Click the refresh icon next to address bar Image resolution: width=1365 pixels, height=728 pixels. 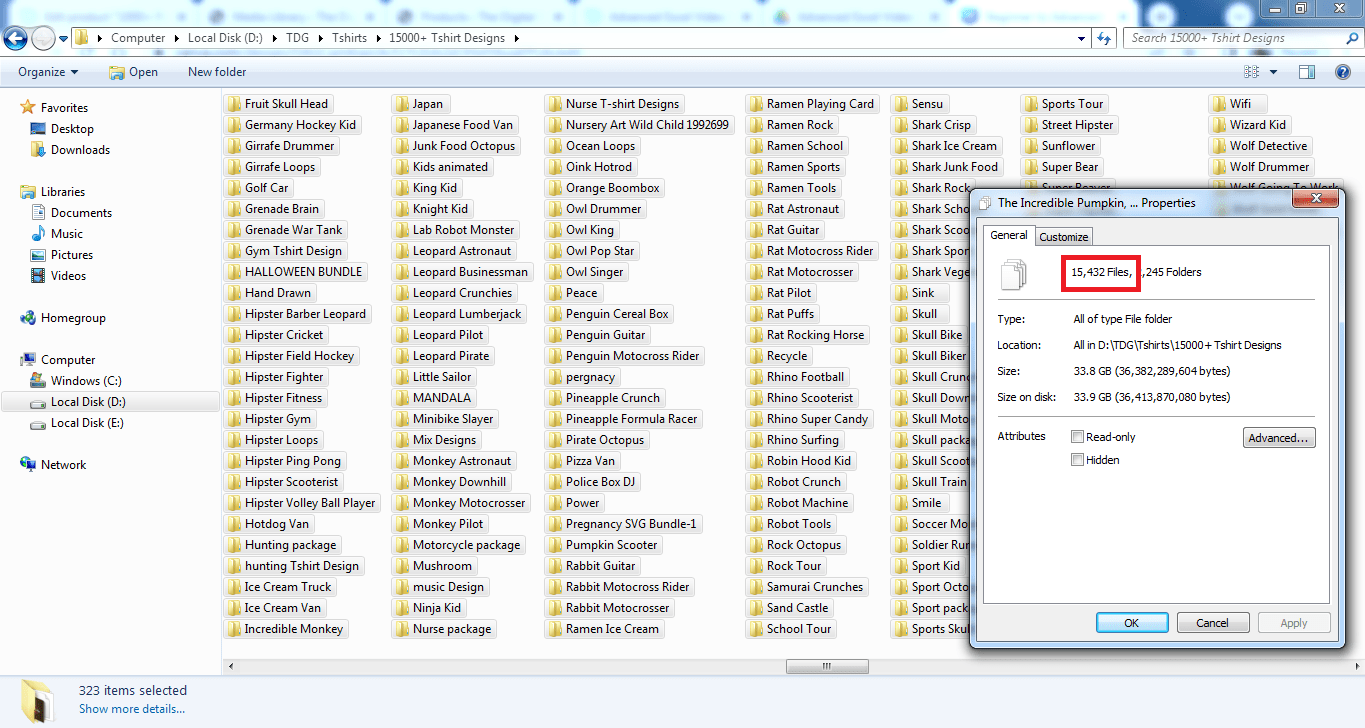click(x=1104, y=38)
